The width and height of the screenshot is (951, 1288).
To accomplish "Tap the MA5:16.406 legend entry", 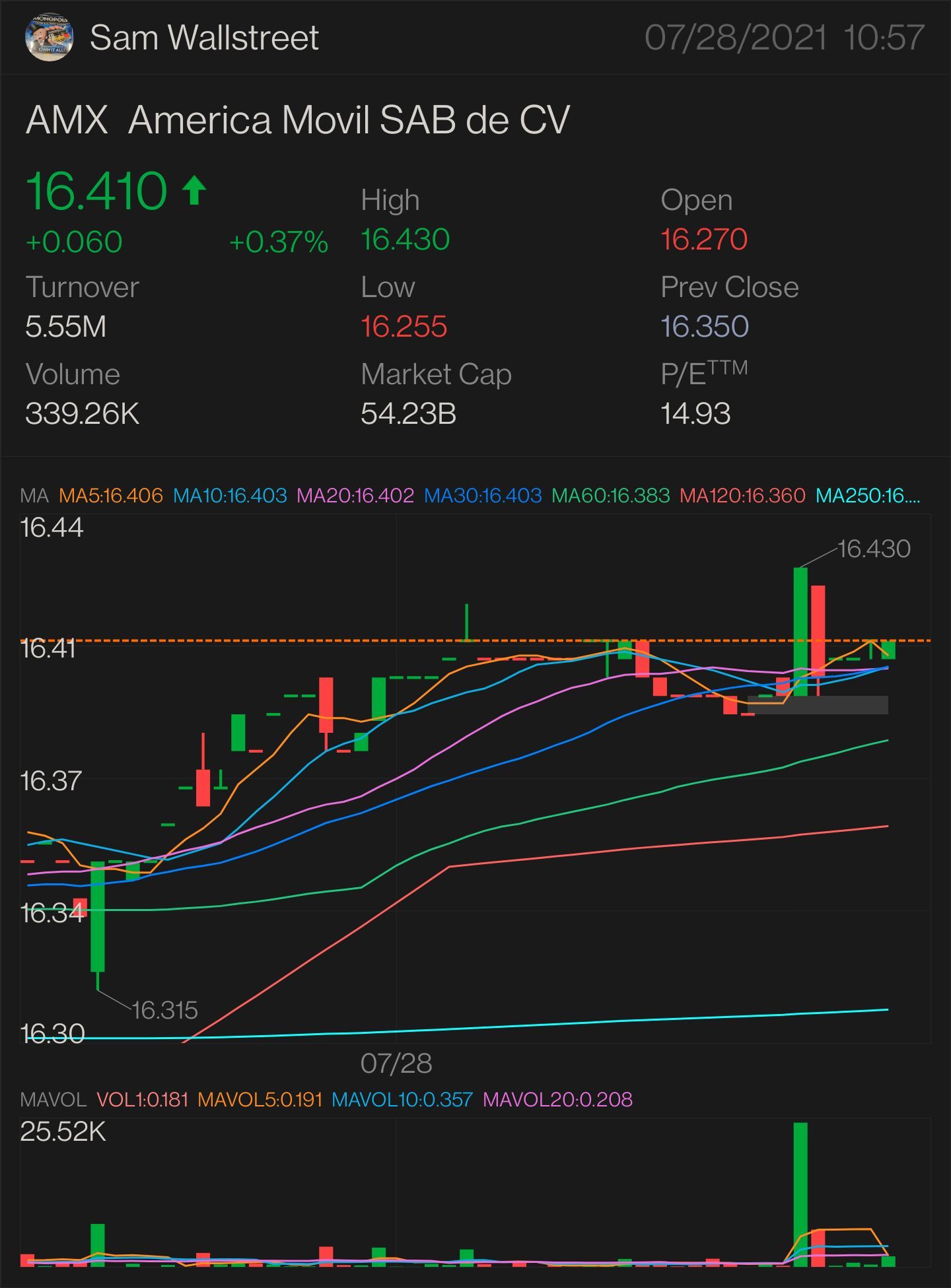I will (110, 496).
